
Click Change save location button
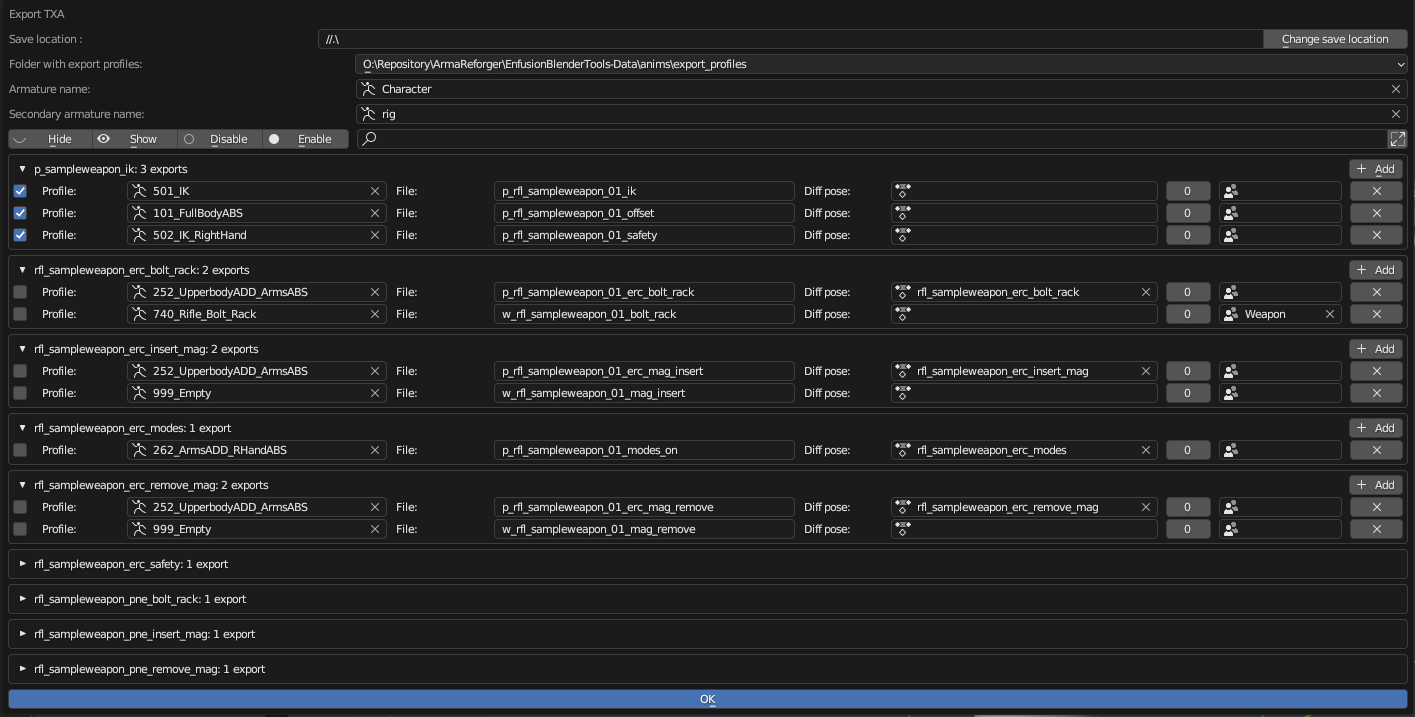pos(1334,39)
